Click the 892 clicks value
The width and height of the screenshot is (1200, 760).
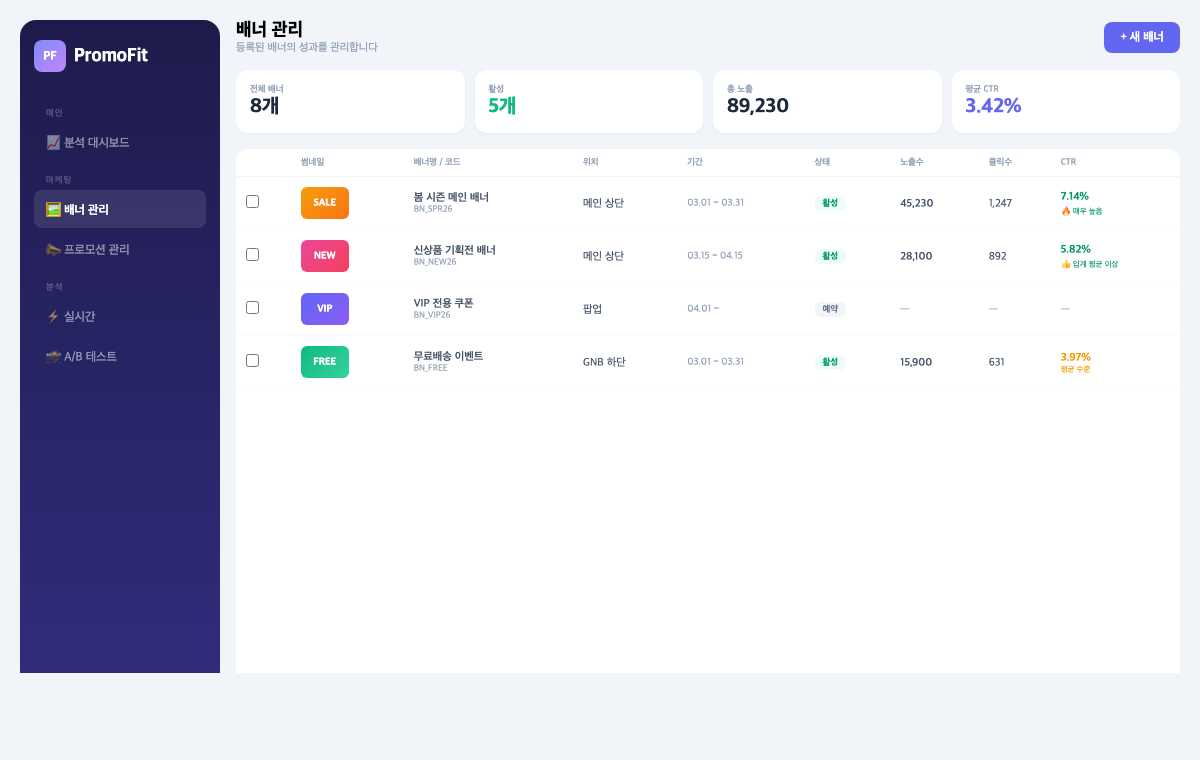[x=998, y=256]
